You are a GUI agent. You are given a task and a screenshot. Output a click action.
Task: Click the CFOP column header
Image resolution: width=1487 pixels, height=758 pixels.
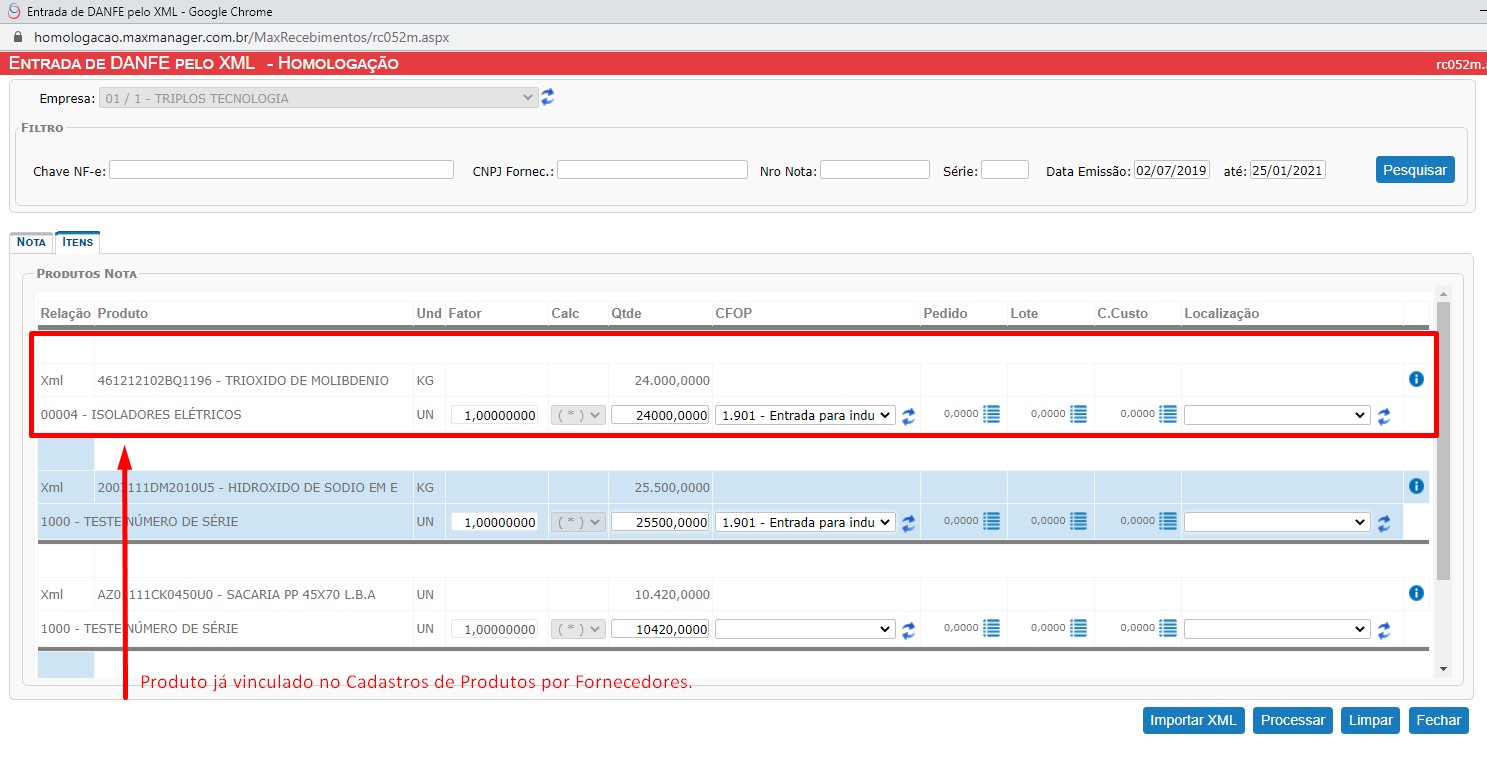733,313
